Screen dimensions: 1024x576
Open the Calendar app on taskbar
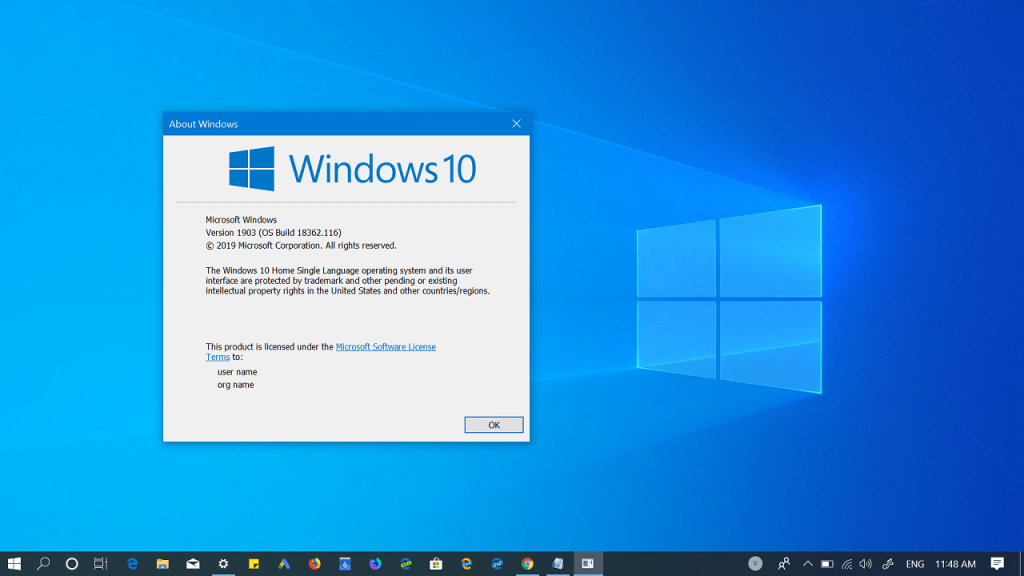[x=345, y=564]
